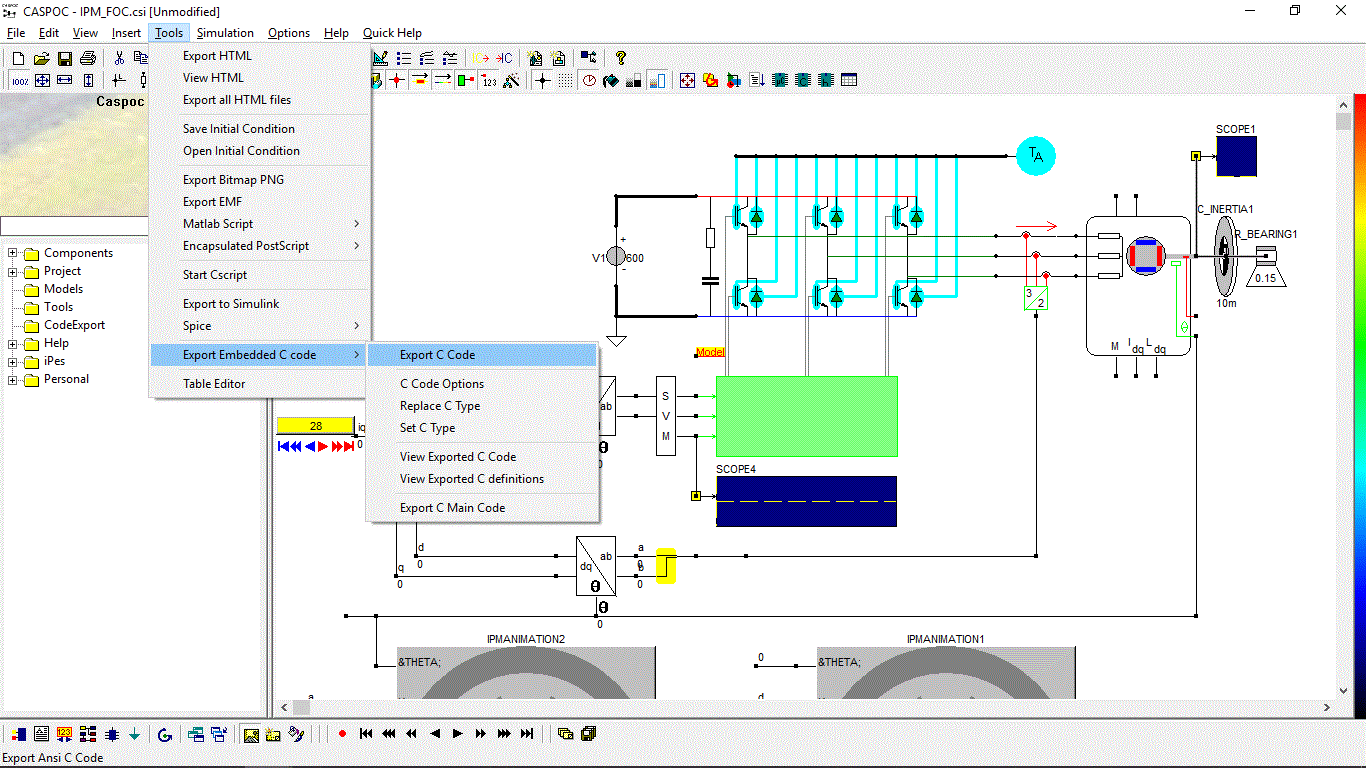Screen dimensions: 1366x768
Task: Click the 100% zoom toolbar icon
Action: click(x=20, y=80)
